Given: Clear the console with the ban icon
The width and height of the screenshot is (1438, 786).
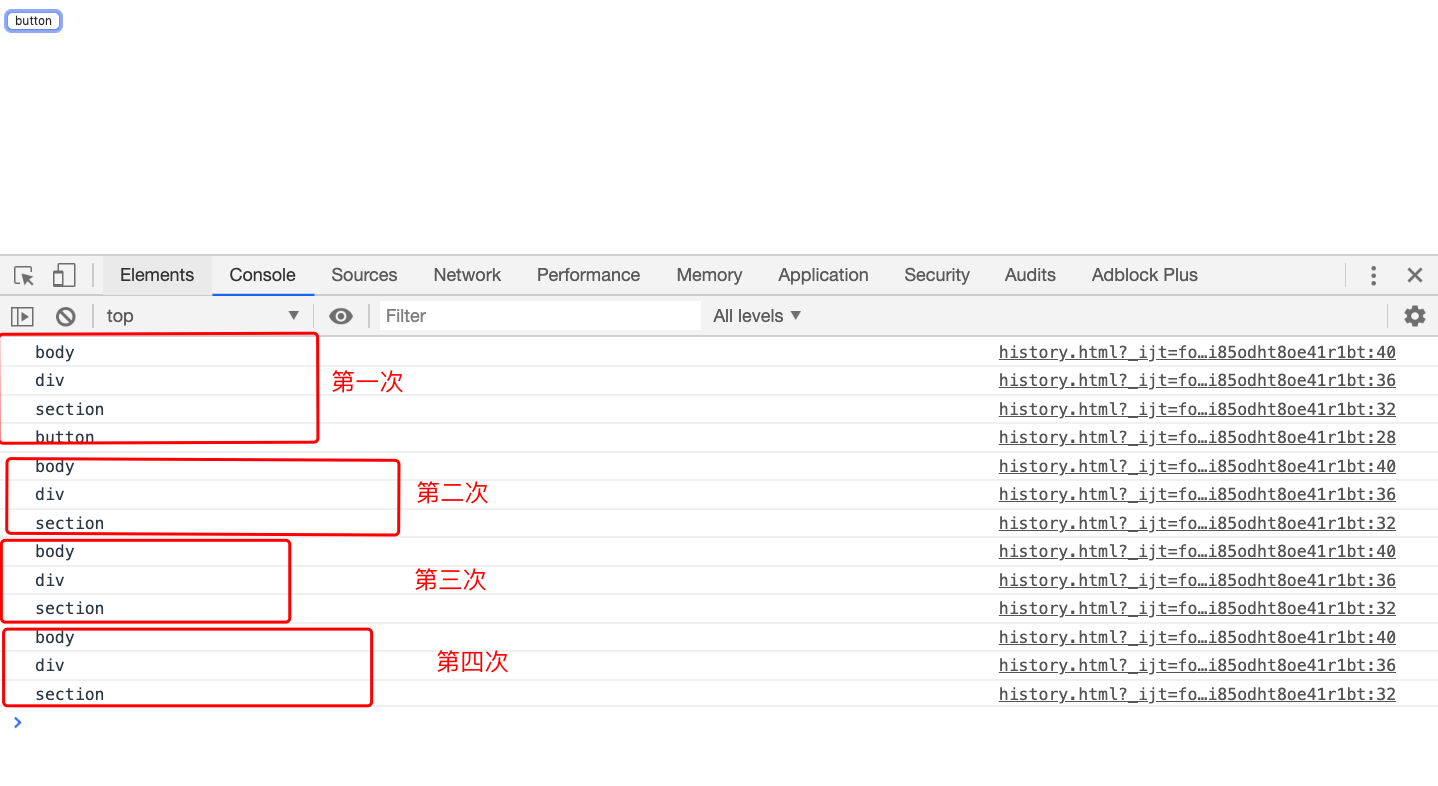Looking at the screenshot, I should (65, 316).
